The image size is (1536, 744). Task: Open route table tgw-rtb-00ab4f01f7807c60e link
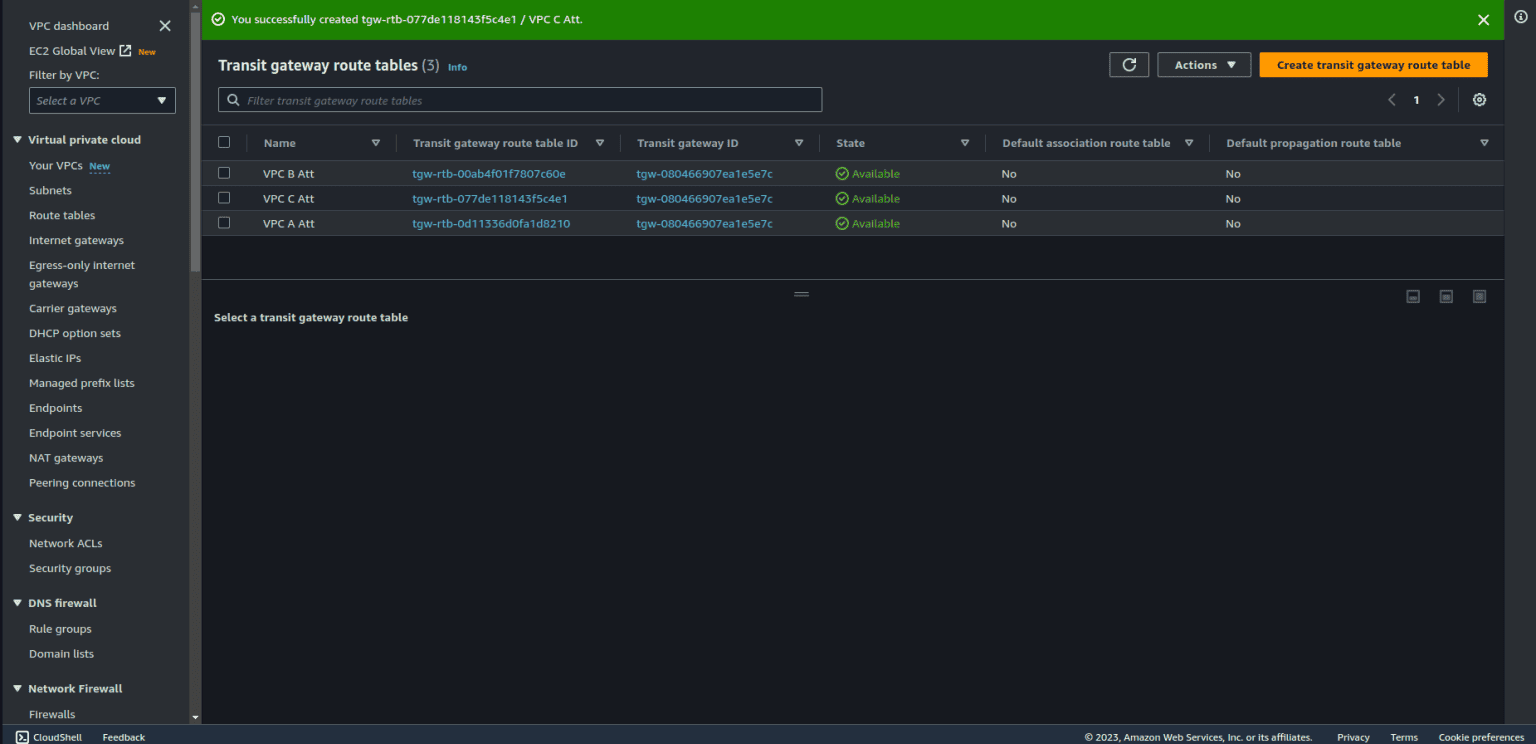click(489, 174)
